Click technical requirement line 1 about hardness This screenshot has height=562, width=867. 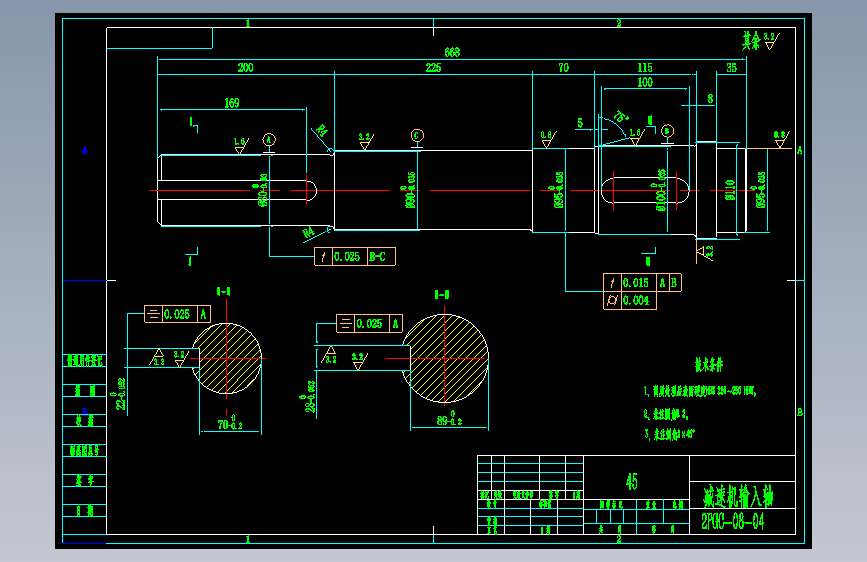[699, 392]
